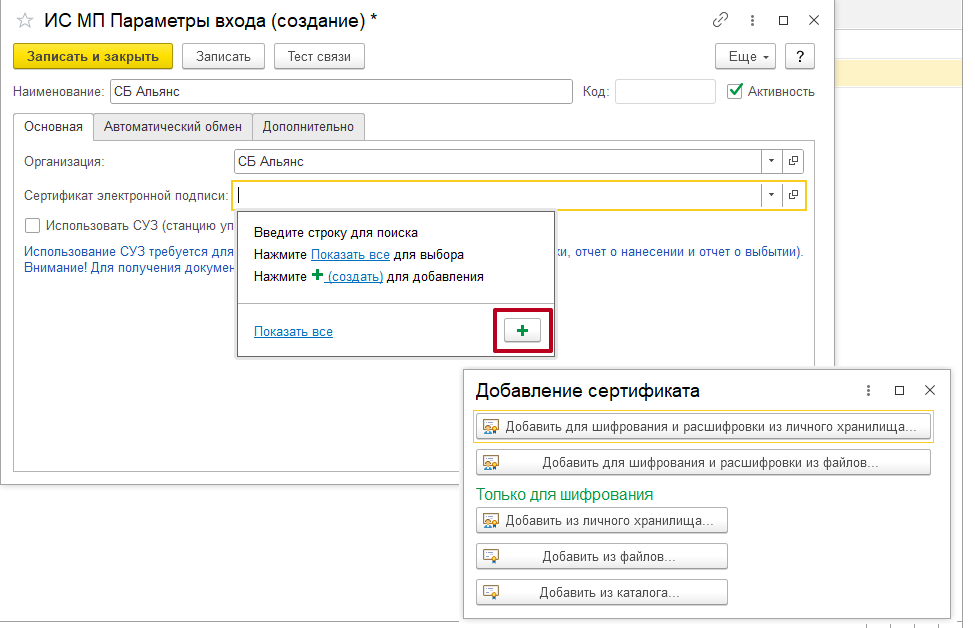Screen dimensions: 975x628
Task: Switch to Автоматический обмен tab
Action: pyautogui.click(x=172, y=127)
